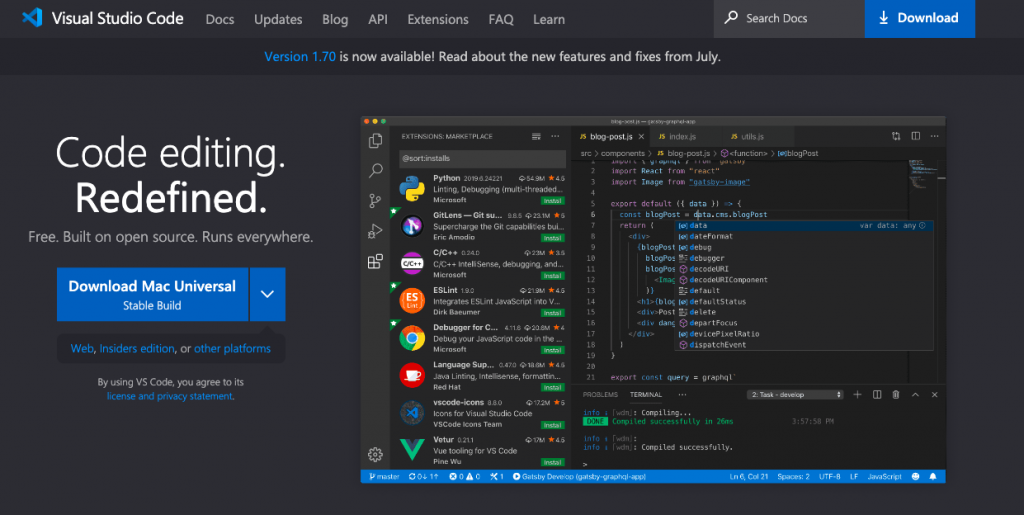
Task: Click the split editor icon in editor toolbar
Action: click(916, 136)
